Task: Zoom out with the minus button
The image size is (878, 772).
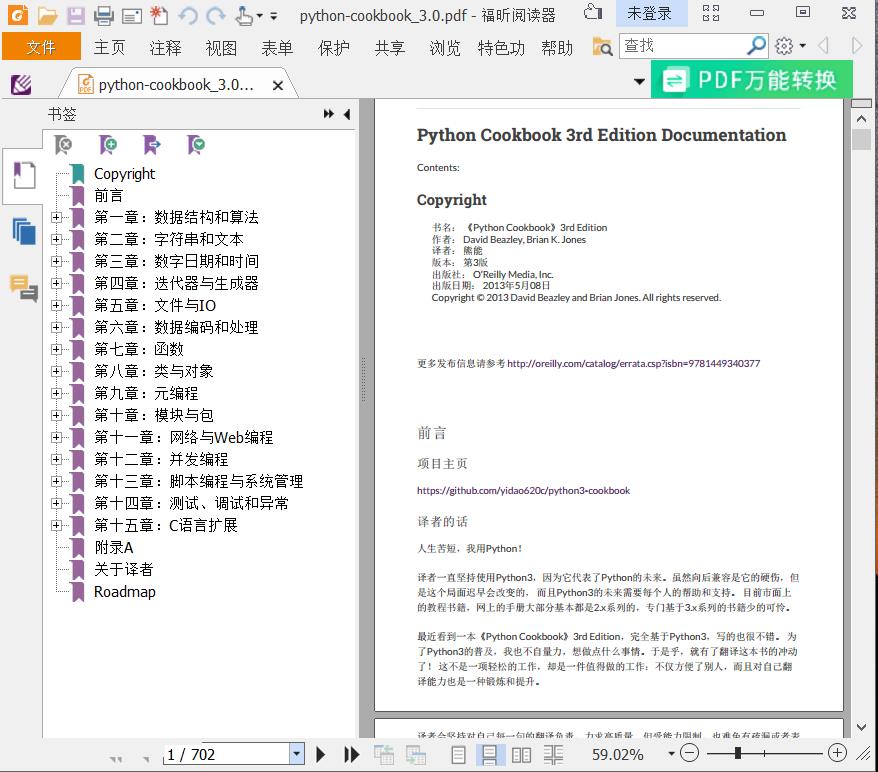Action: pos(689,753)
